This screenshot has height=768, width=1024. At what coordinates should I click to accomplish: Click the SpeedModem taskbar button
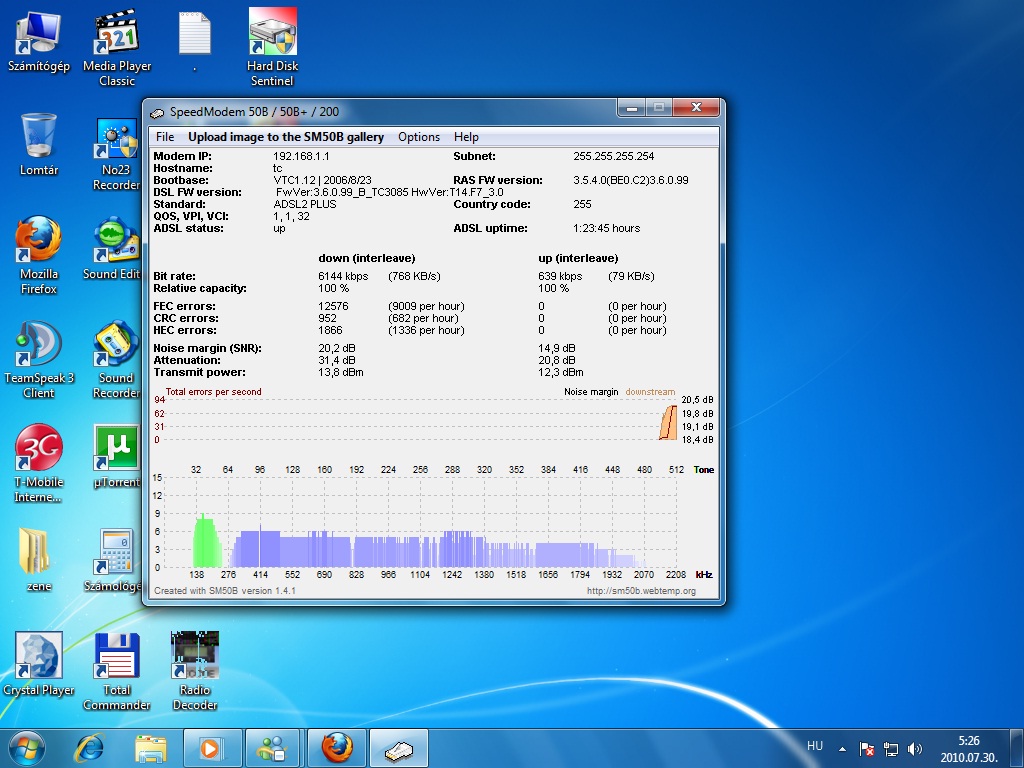click(399, 748)
